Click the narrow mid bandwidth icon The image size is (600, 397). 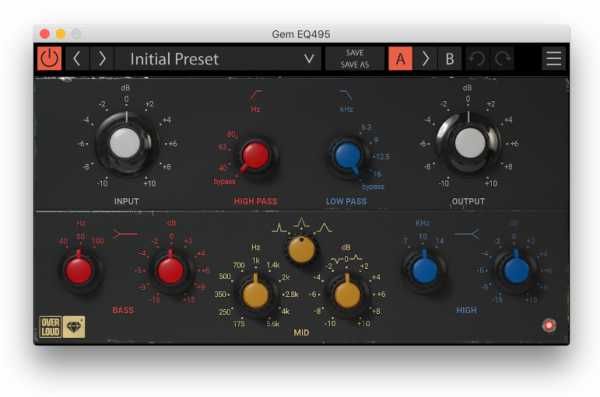point(279,228)
